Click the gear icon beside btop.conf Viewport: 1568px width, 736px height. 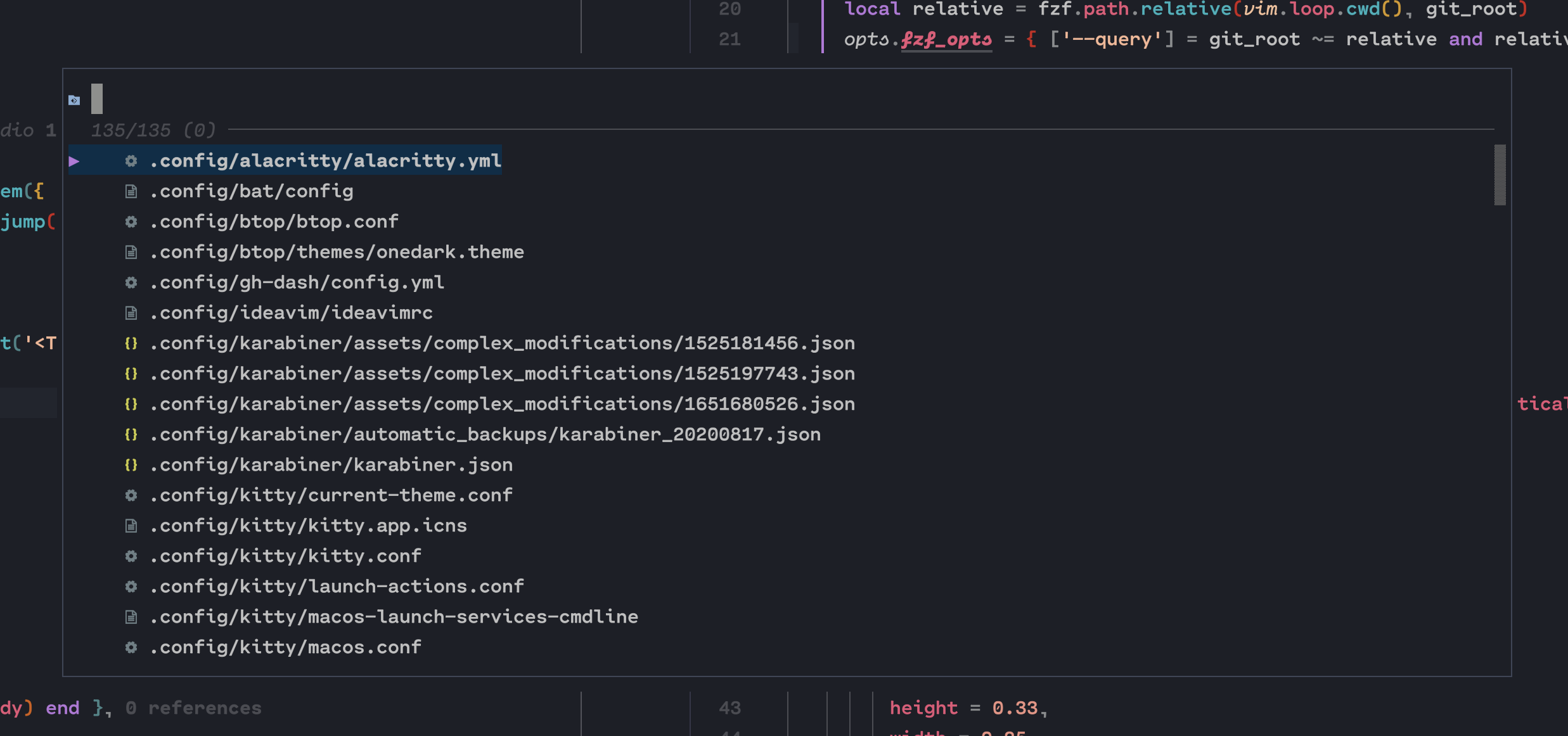(x=131, y=221)
